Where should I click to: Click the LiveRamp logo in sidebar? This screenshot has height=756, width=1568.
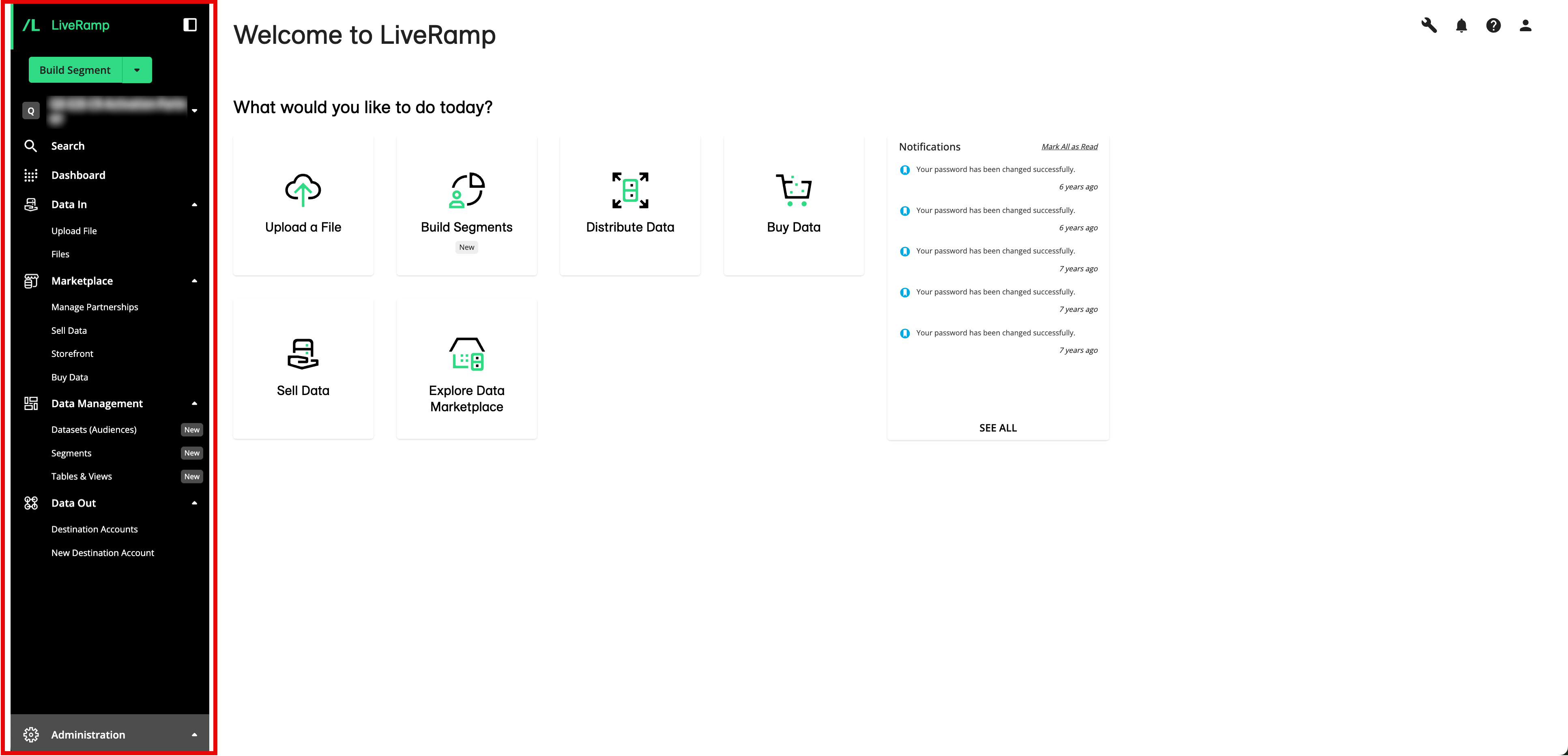click(x=66, y=25)
